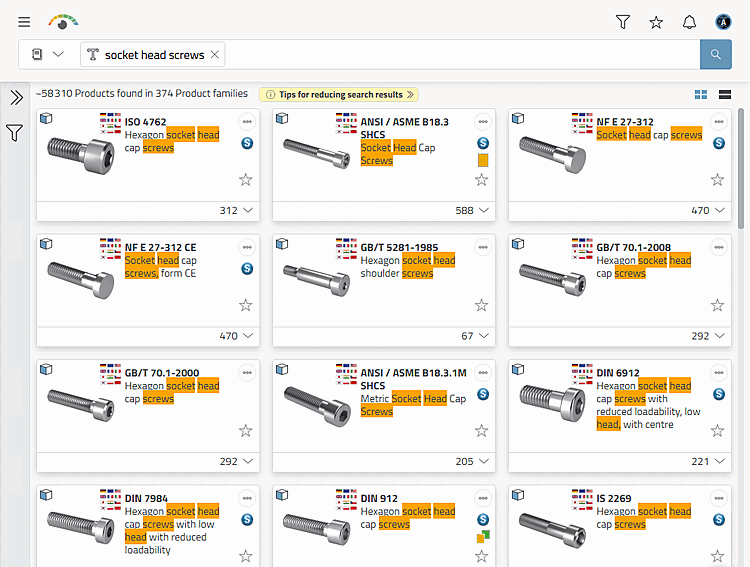Open the user account avatar
750x567 pixels.
tap(723, 22)
